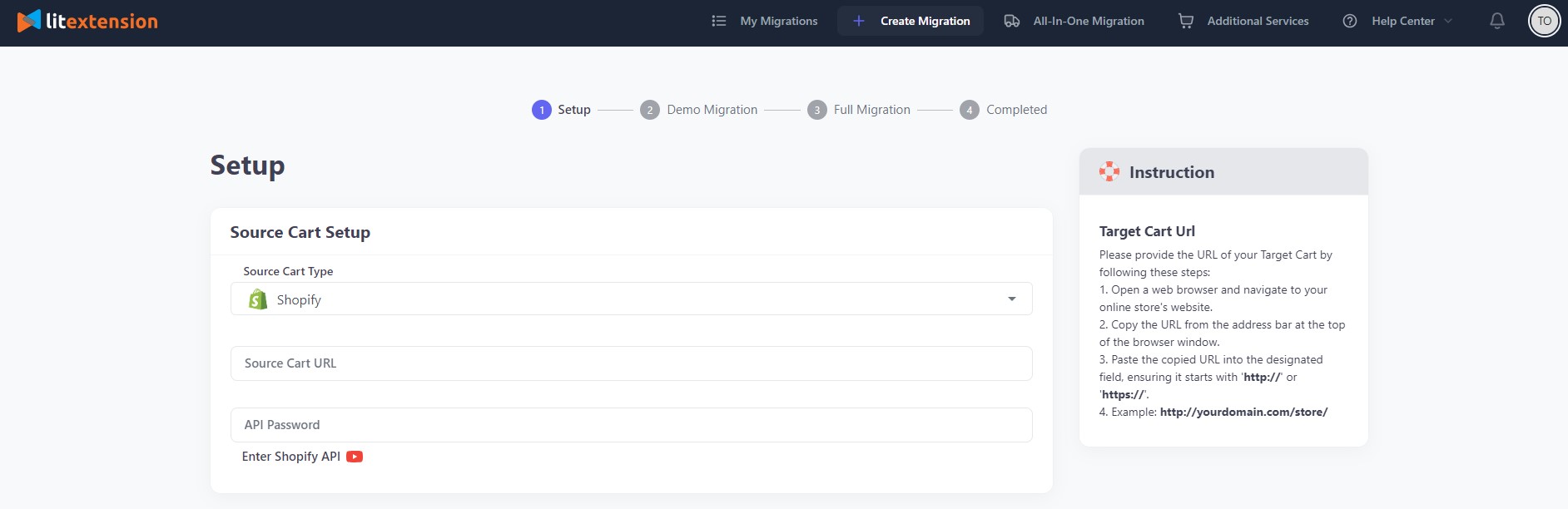
Task: Open the Enter Shopify API link
Action: 291,457
